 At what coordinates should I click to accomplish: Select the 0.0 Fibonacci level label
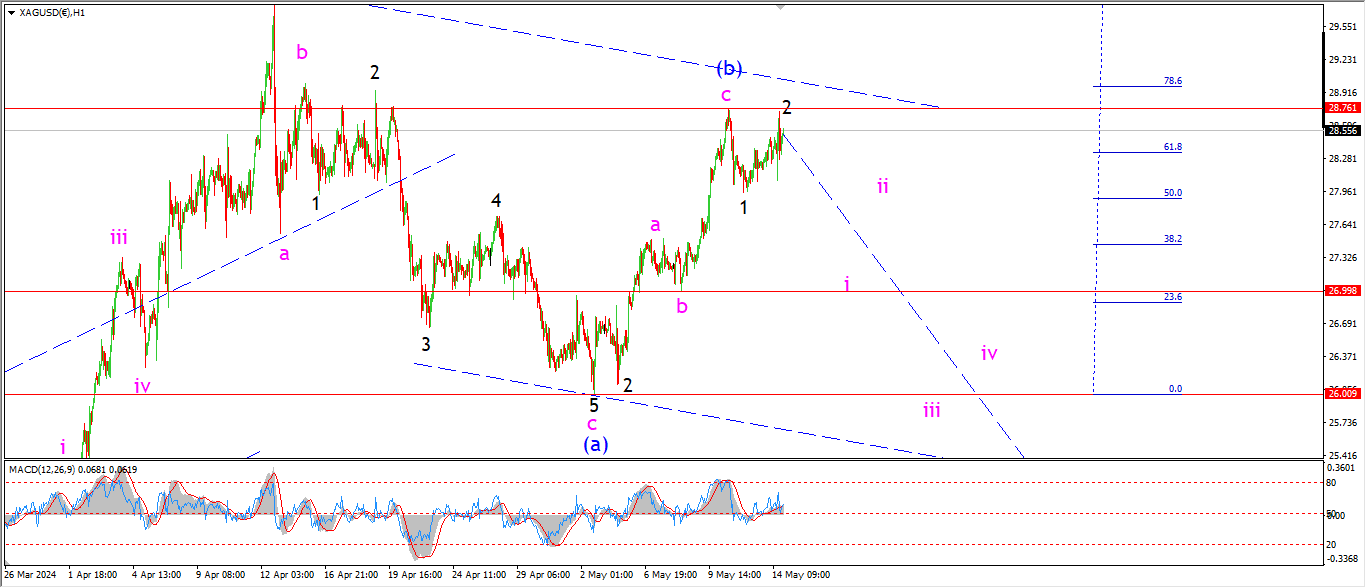[1175, 389]
